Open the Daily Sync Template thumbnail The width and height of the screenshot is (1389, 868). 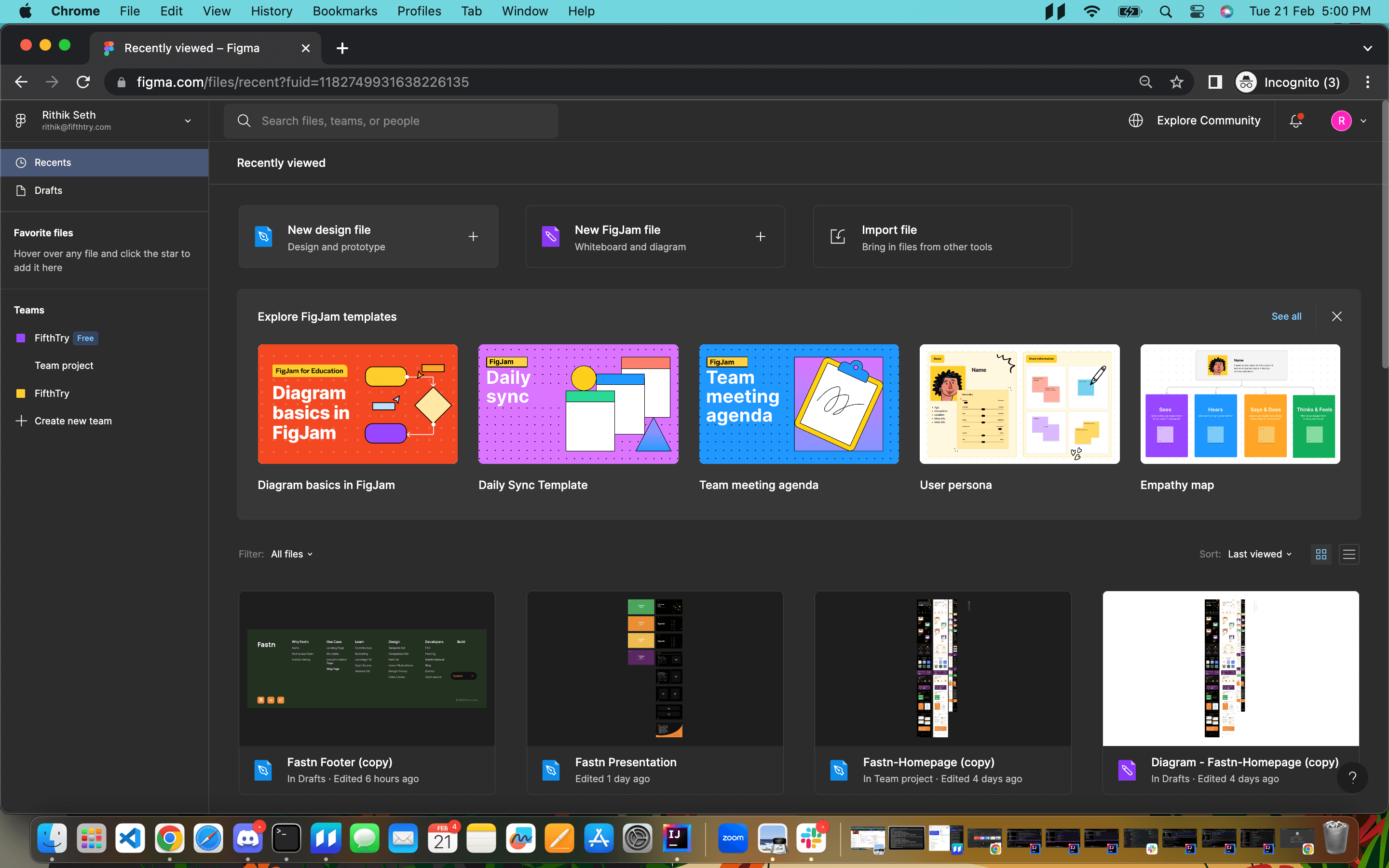point(578,404)
